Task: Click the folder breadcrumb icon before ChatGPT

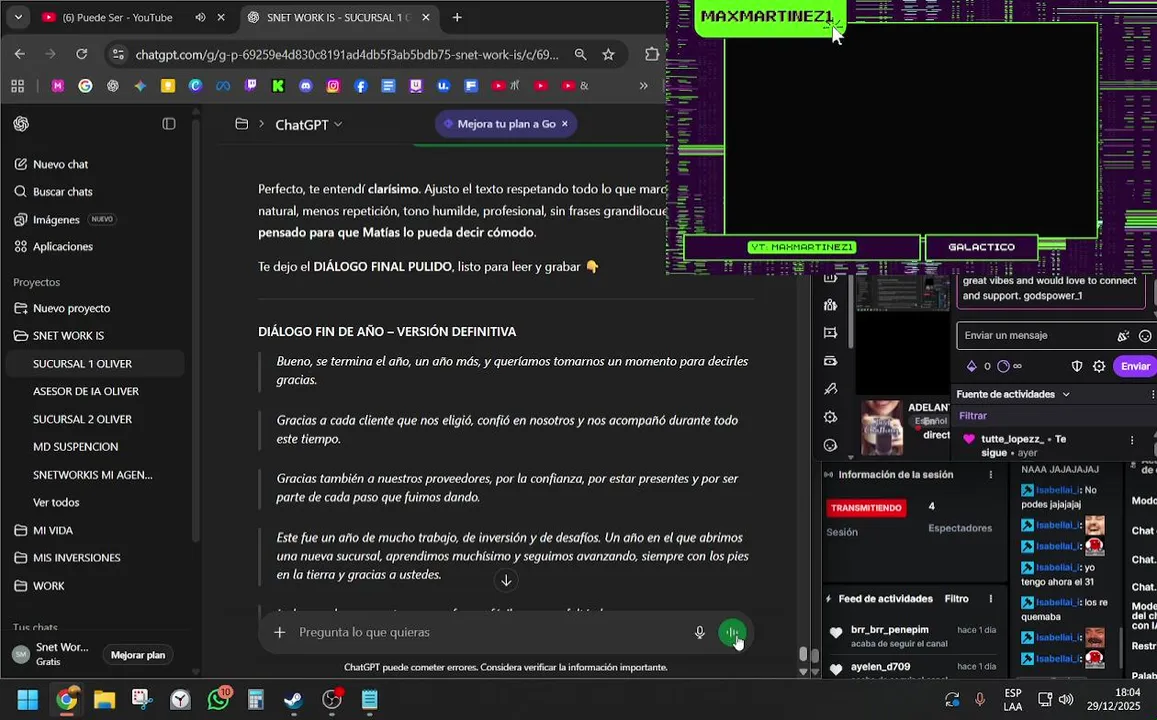Action: (241, 124)
